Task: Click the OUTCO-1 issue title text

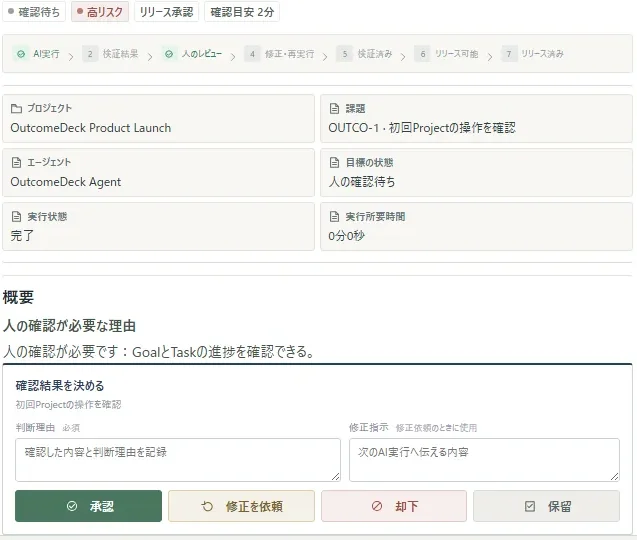Action: (x=422, y=128)
